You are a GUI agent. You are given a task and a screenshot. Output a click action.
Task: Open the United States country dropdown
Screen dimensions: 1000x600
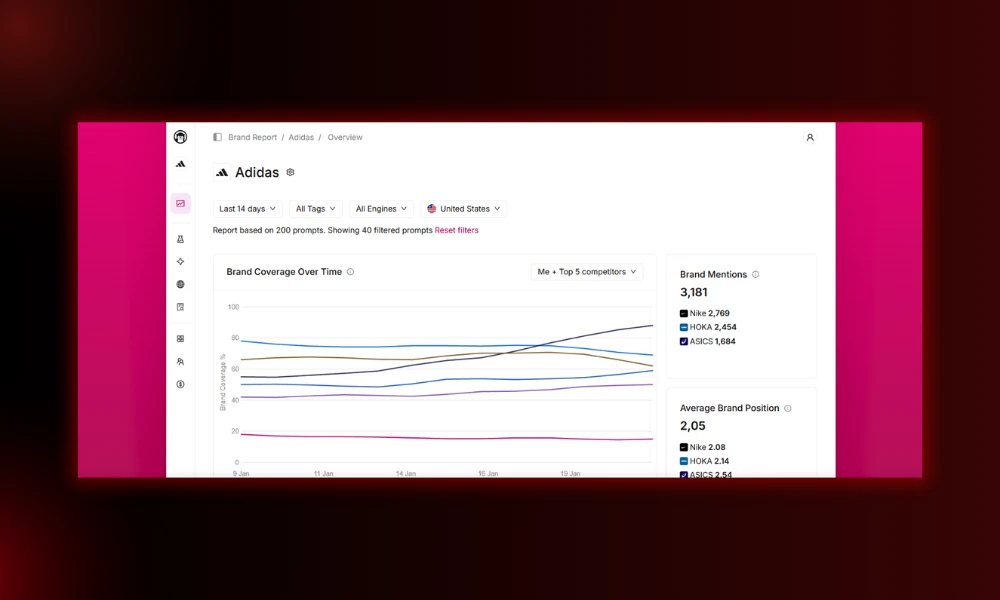tap(464, 209)
